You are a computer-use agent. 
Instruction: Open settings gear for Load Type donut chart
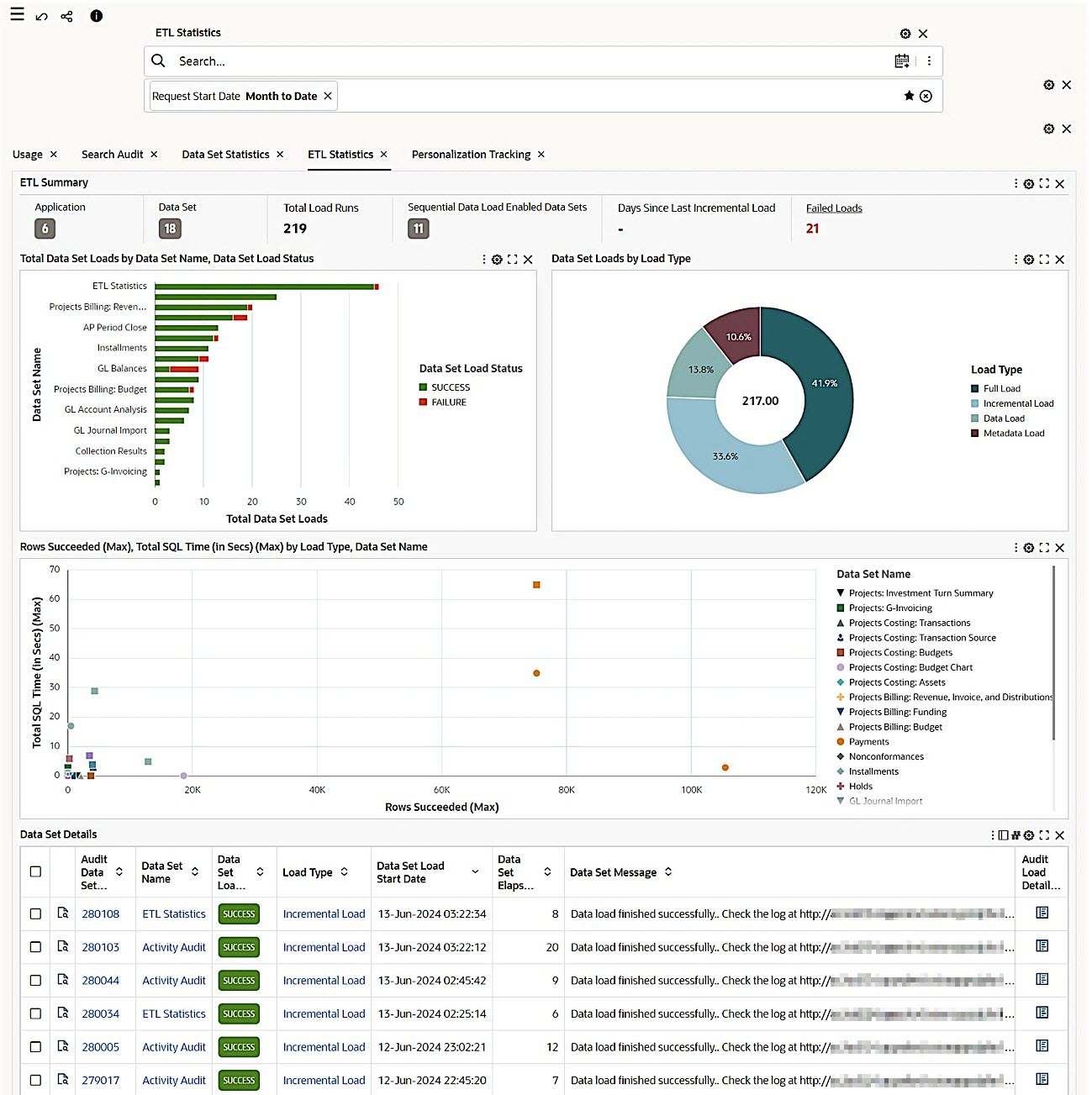pyautogui.click(x=1029, y=260)
